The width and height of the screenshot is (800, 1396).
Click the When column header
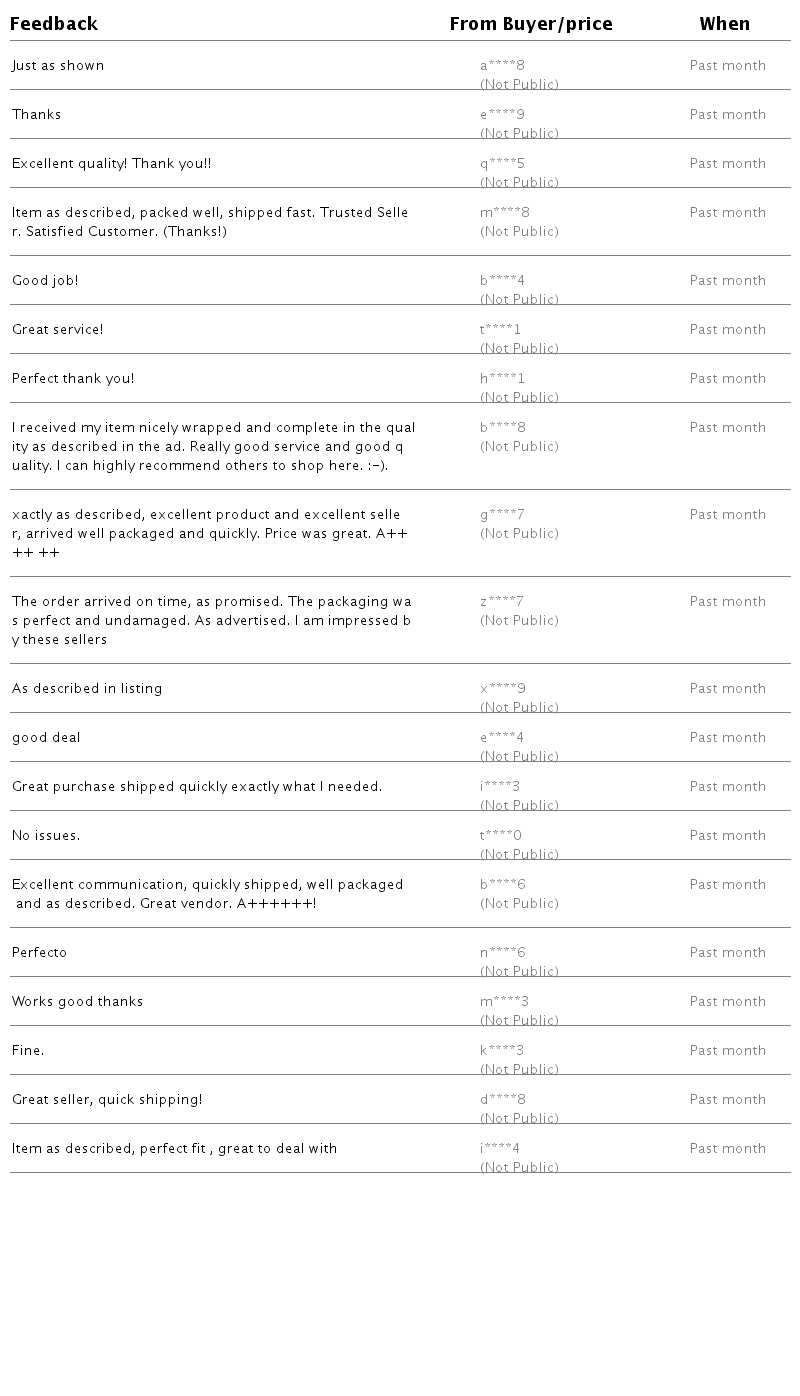pos(724,24)
